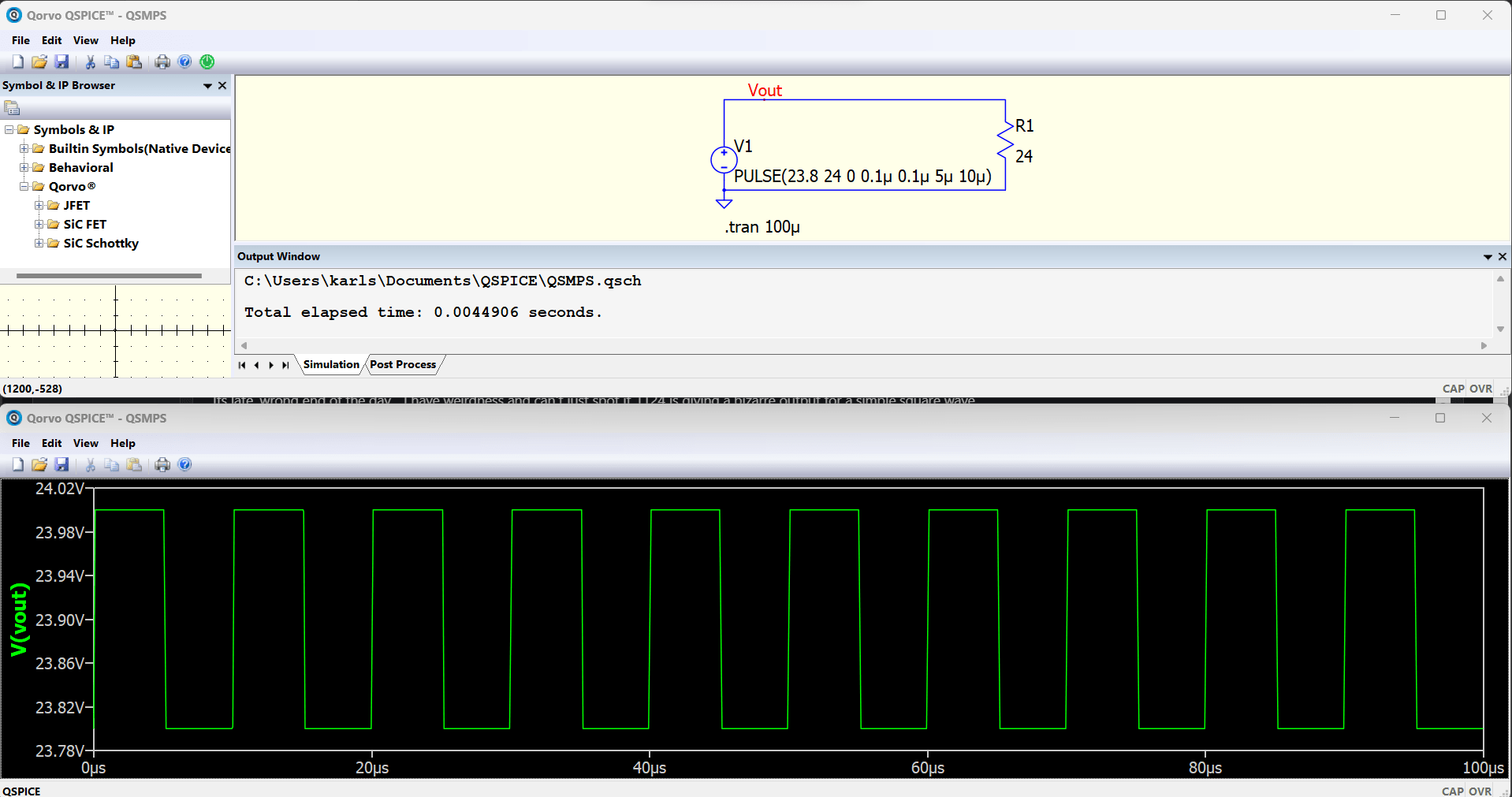Expand the Behavioral folder node

[x=24, y=167]
